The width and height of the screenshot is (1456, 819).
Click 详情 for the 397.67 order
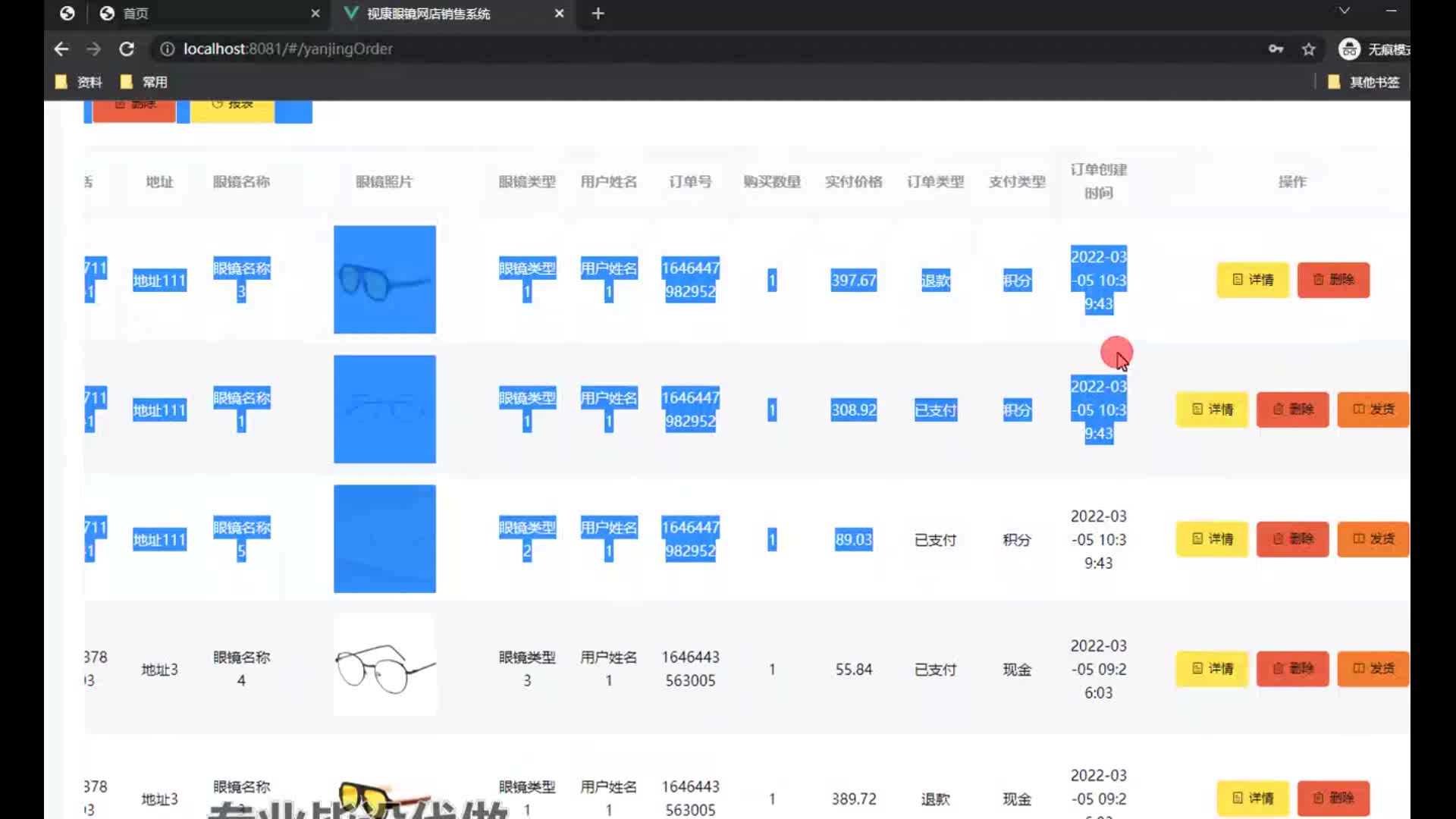1253,280
